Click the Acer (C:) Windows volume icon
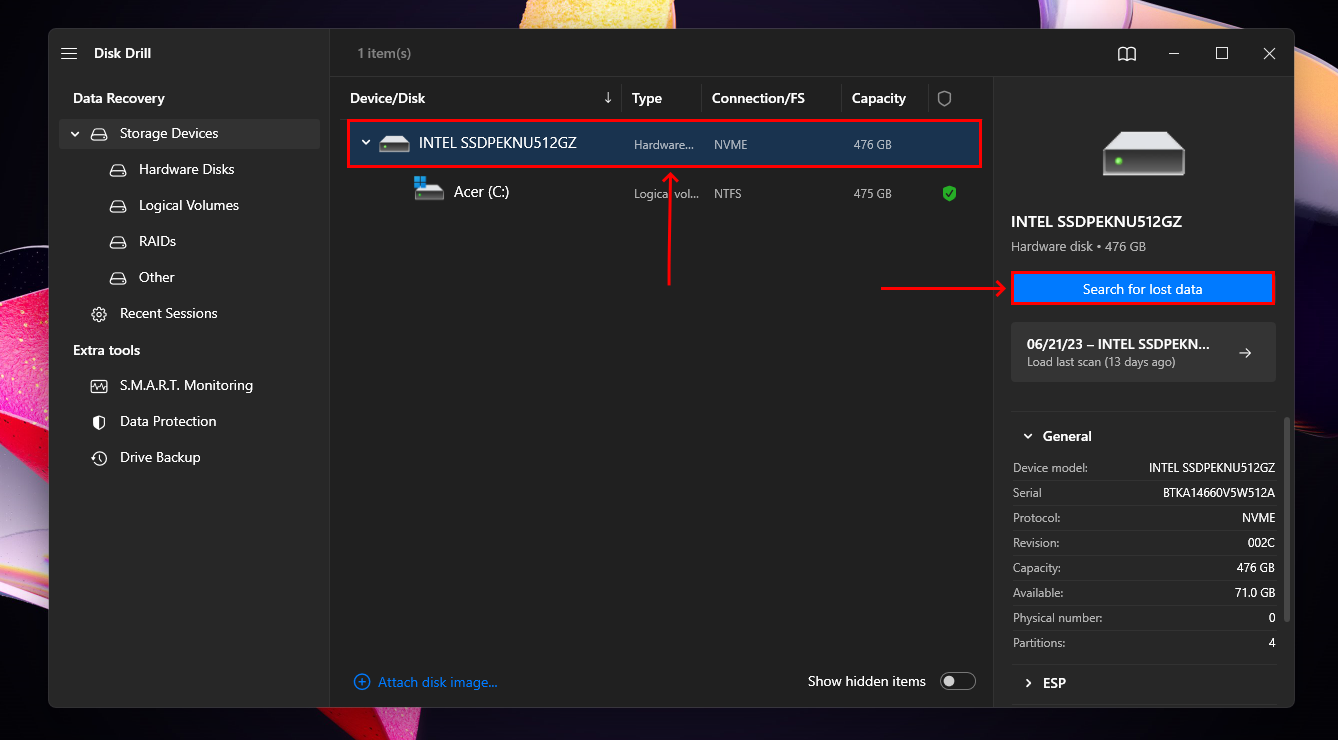 tap(429, 188)
